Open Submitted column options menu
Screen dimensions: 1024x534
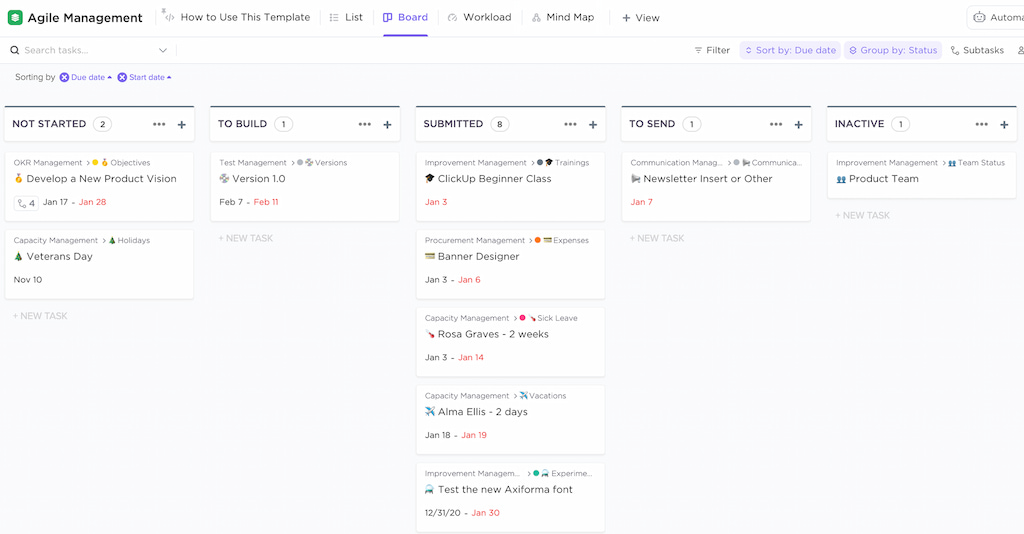[x=571, y=124]
